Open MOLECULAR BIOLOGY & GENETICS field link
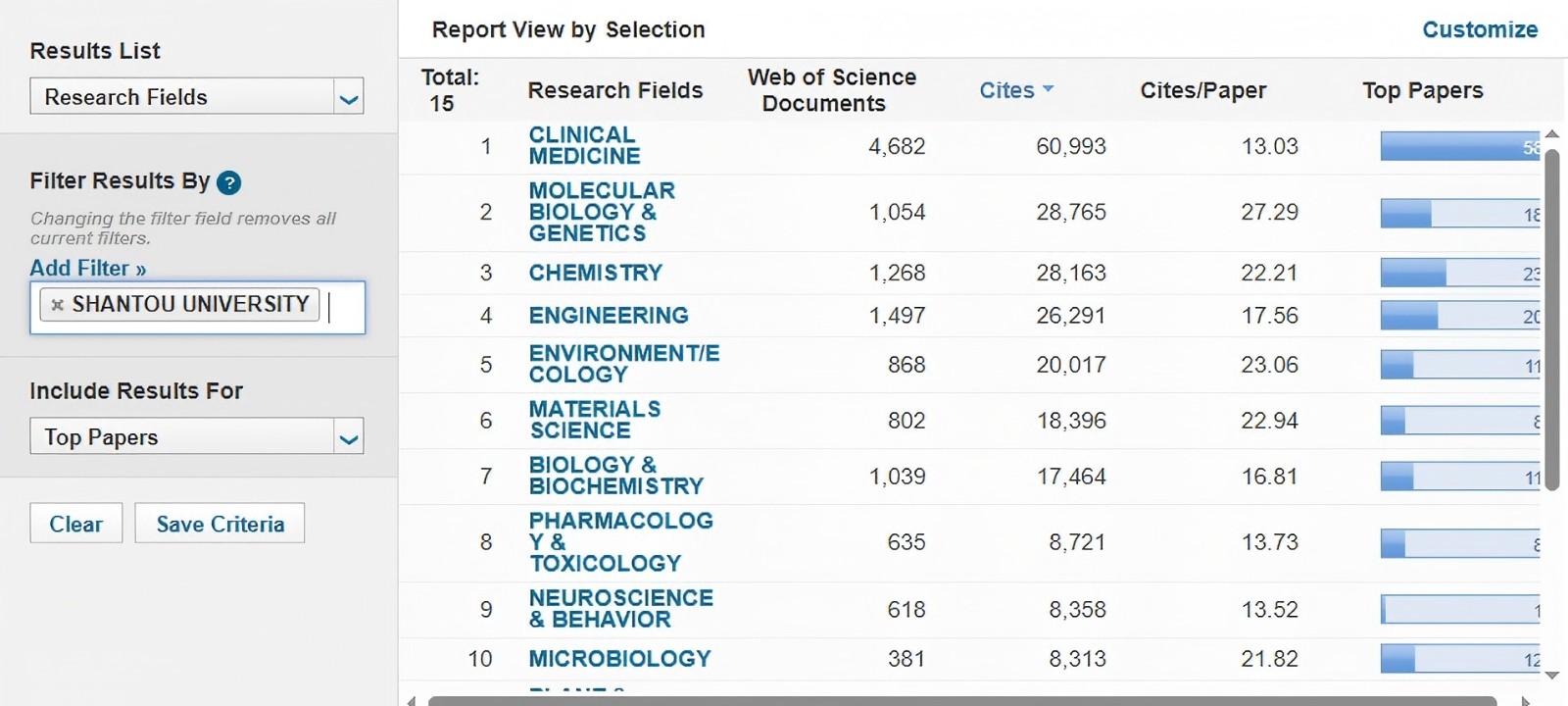Viewport: 1568px width, 706px height. point(602,212)
